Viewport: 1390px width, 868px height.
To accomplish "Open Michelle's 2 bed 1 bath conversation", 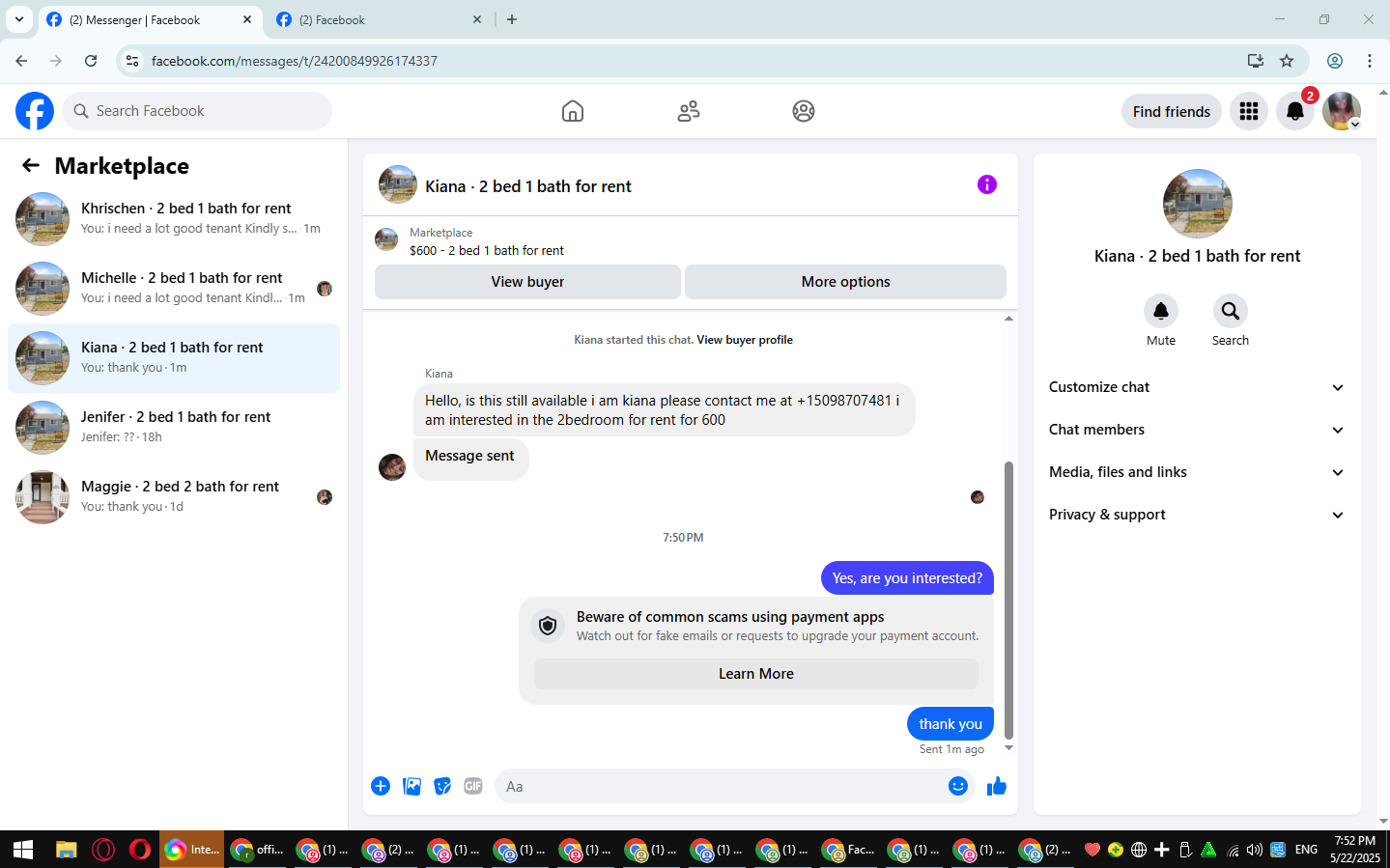I will (x=174, y=289).
